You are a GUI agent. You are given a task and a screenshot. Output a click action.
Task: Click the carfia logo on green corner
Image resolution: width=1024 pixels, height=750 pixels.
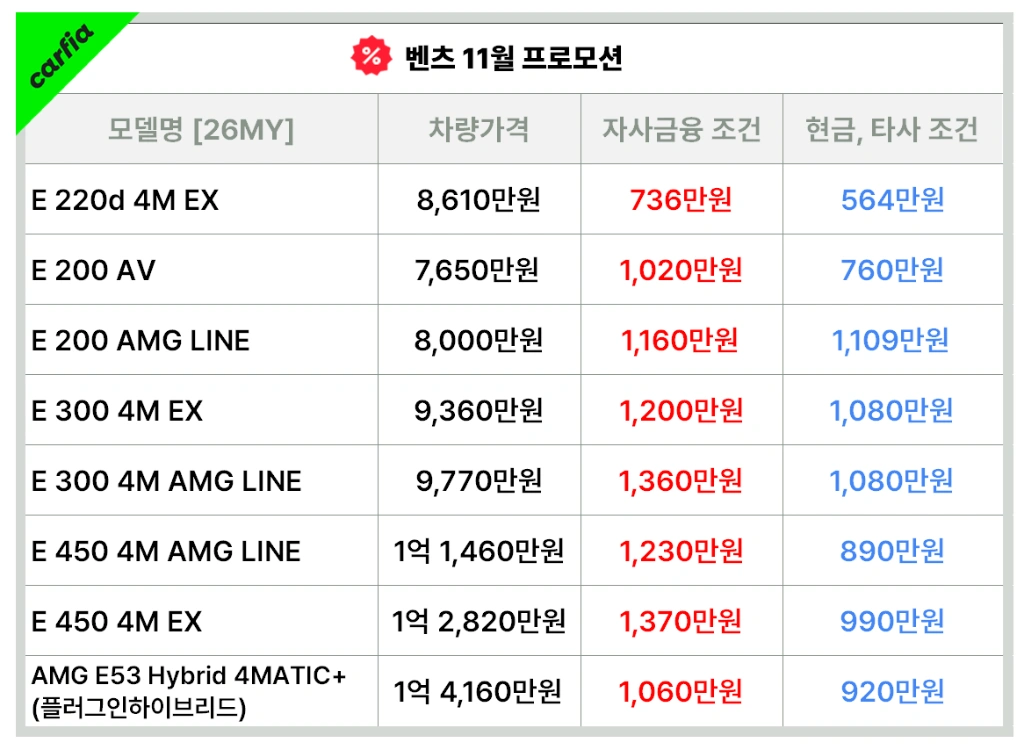tap(61, 55)
